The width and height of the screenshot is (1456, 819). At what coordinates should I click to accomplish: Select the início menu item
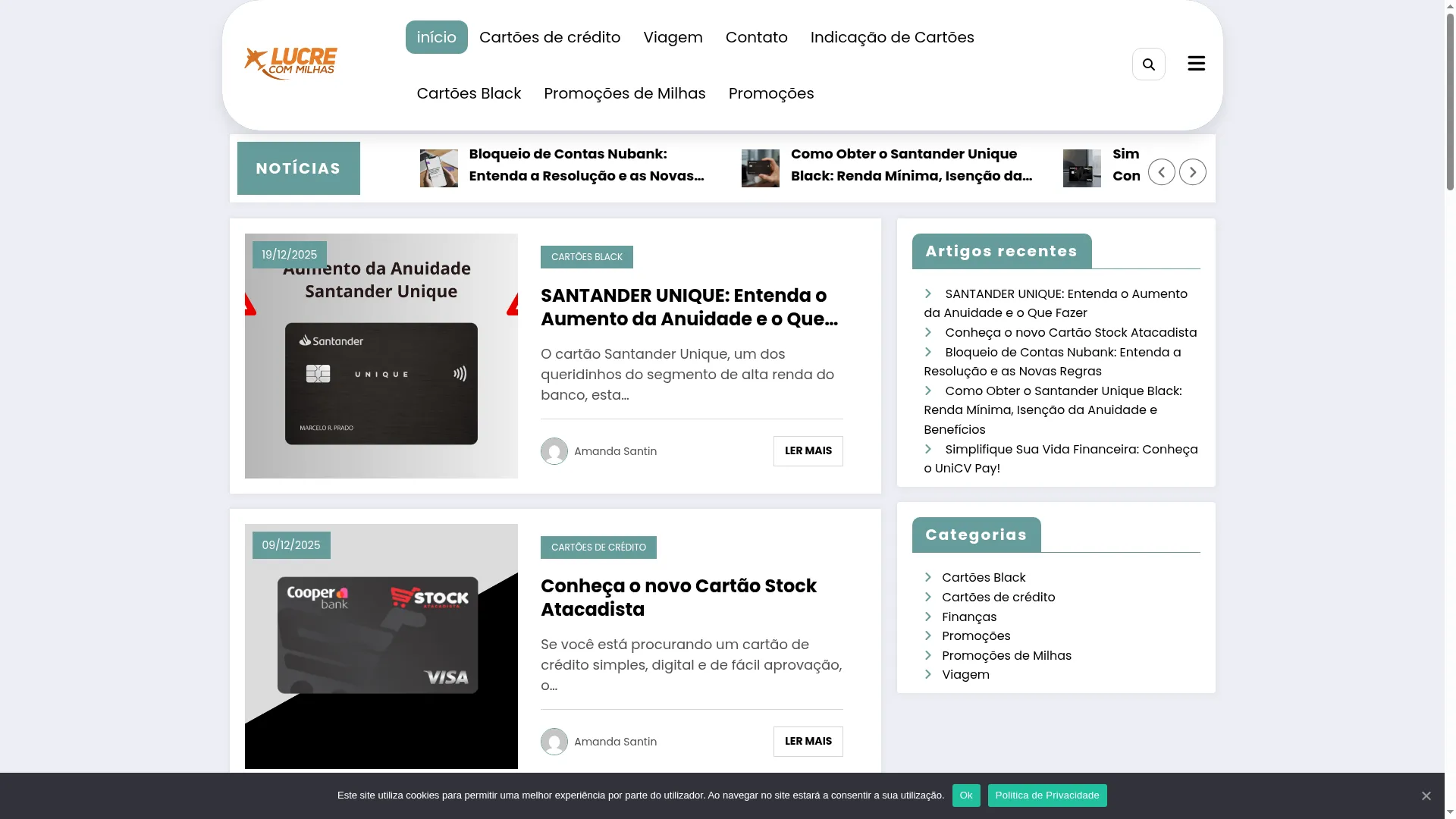[436, 37]
